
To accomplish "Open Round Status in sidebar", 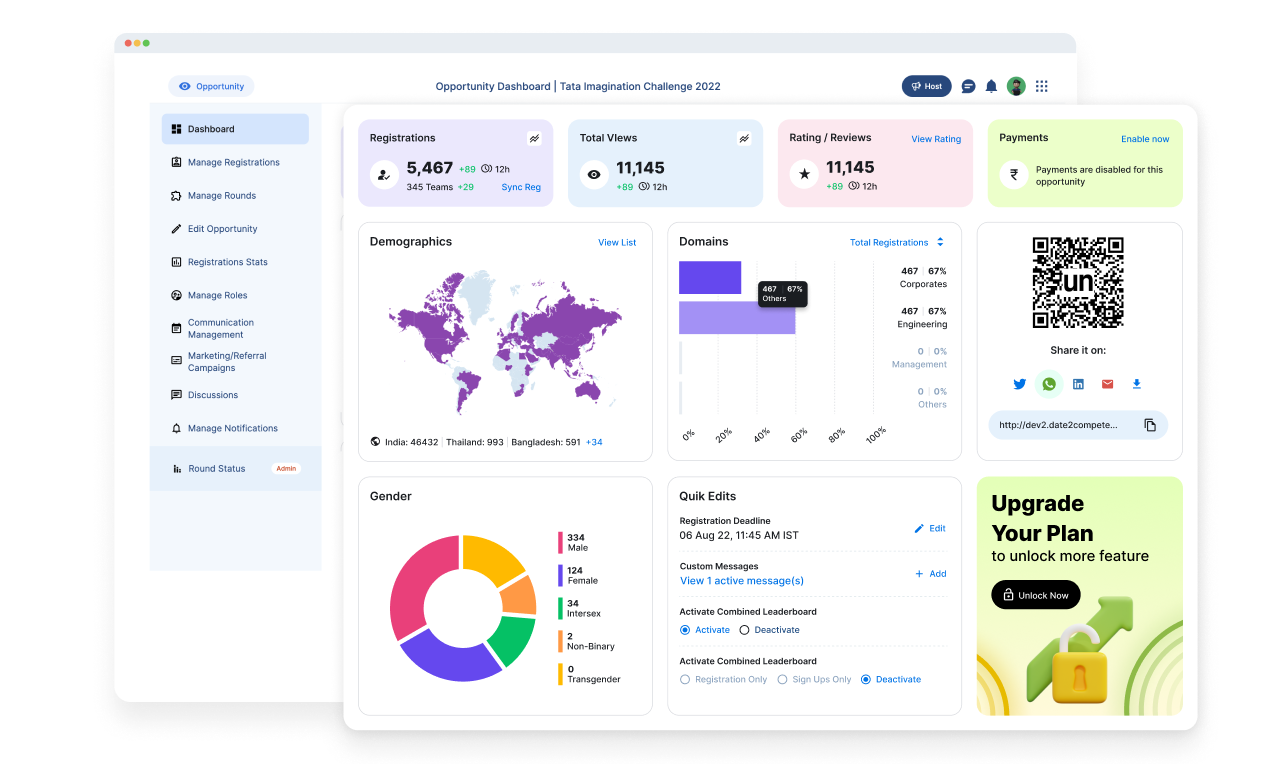I will coord(235,468).
